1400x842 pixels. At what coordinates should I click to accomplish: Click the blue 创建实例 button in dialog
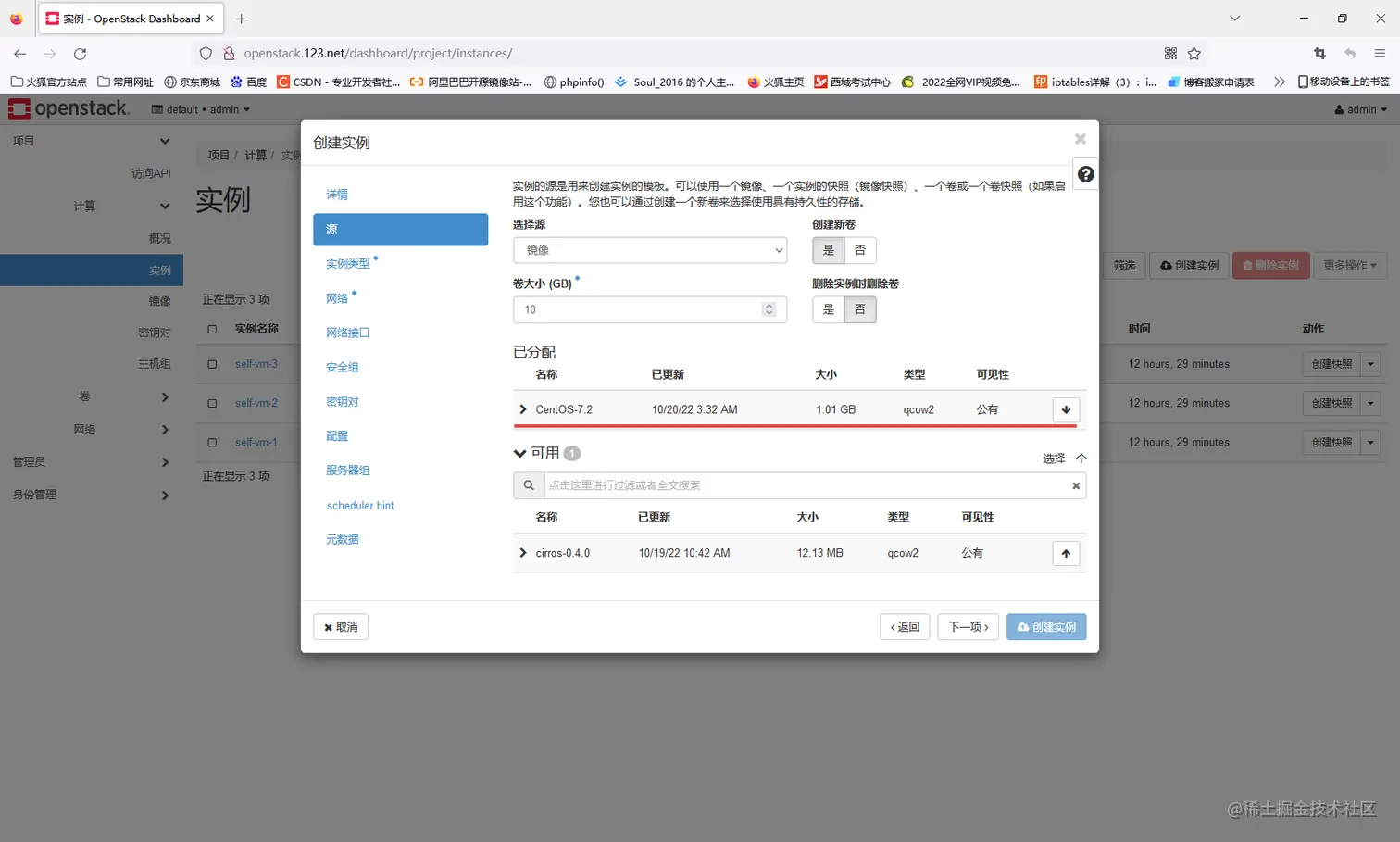(1046, 627)
